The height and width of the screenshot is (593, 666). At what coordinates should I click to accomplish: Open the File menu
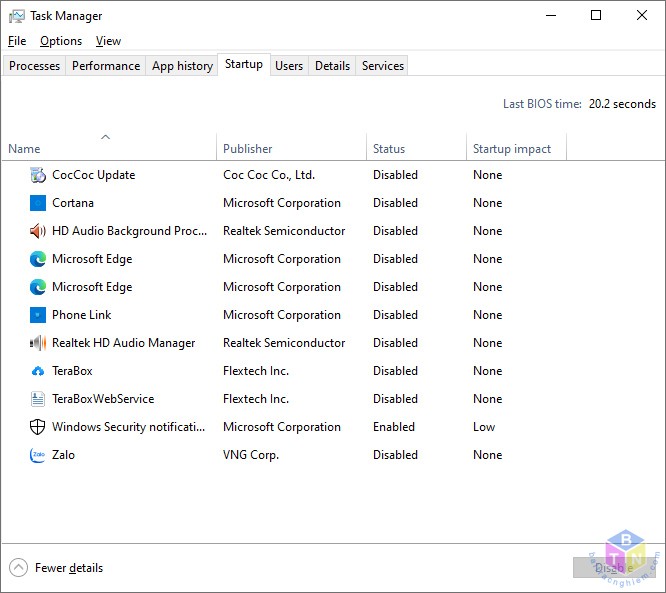click(x=17, y=41)
